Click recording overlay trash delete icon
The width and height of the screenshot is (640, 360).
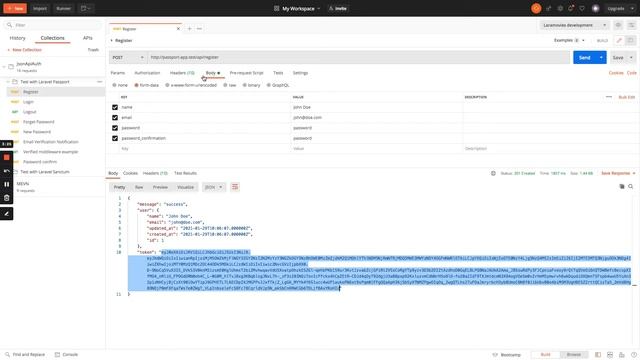click(x=7, y=198)
